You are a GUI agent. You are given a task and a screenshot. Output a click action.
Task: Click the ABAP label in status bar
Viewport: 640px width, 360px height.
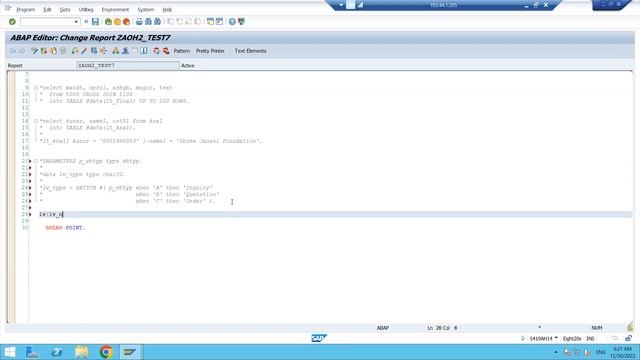[x=382, y=328]
